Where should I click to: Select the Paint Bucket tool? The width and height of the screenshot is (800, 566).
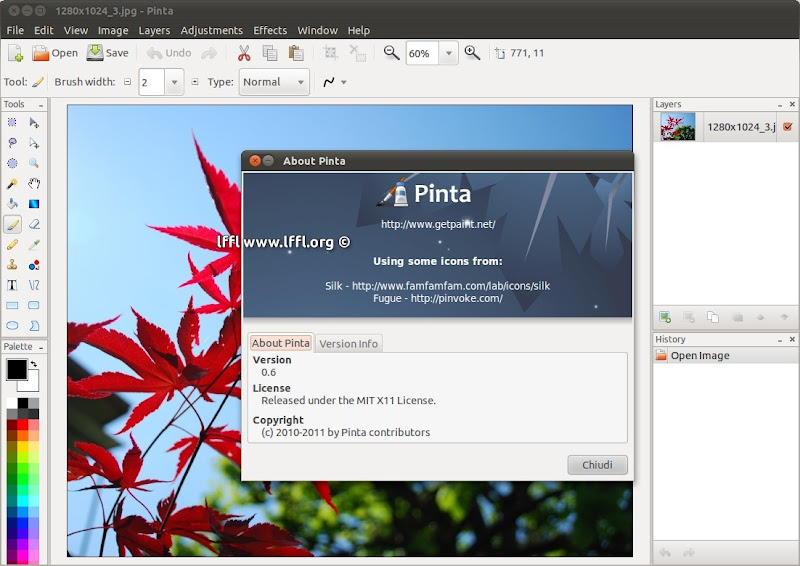tap(12, 204)
